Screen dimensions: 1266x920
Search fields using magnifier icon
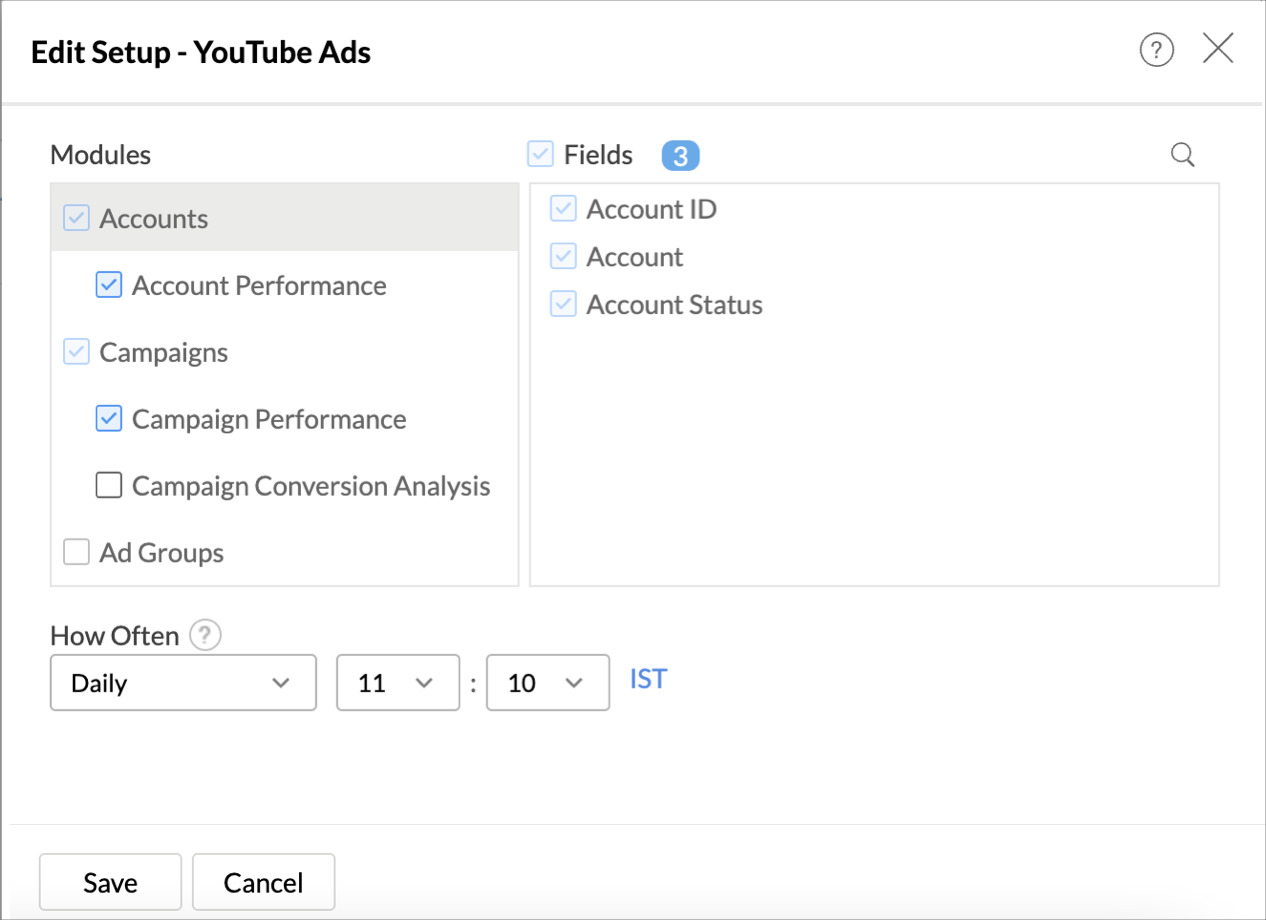pos(1182,155)
